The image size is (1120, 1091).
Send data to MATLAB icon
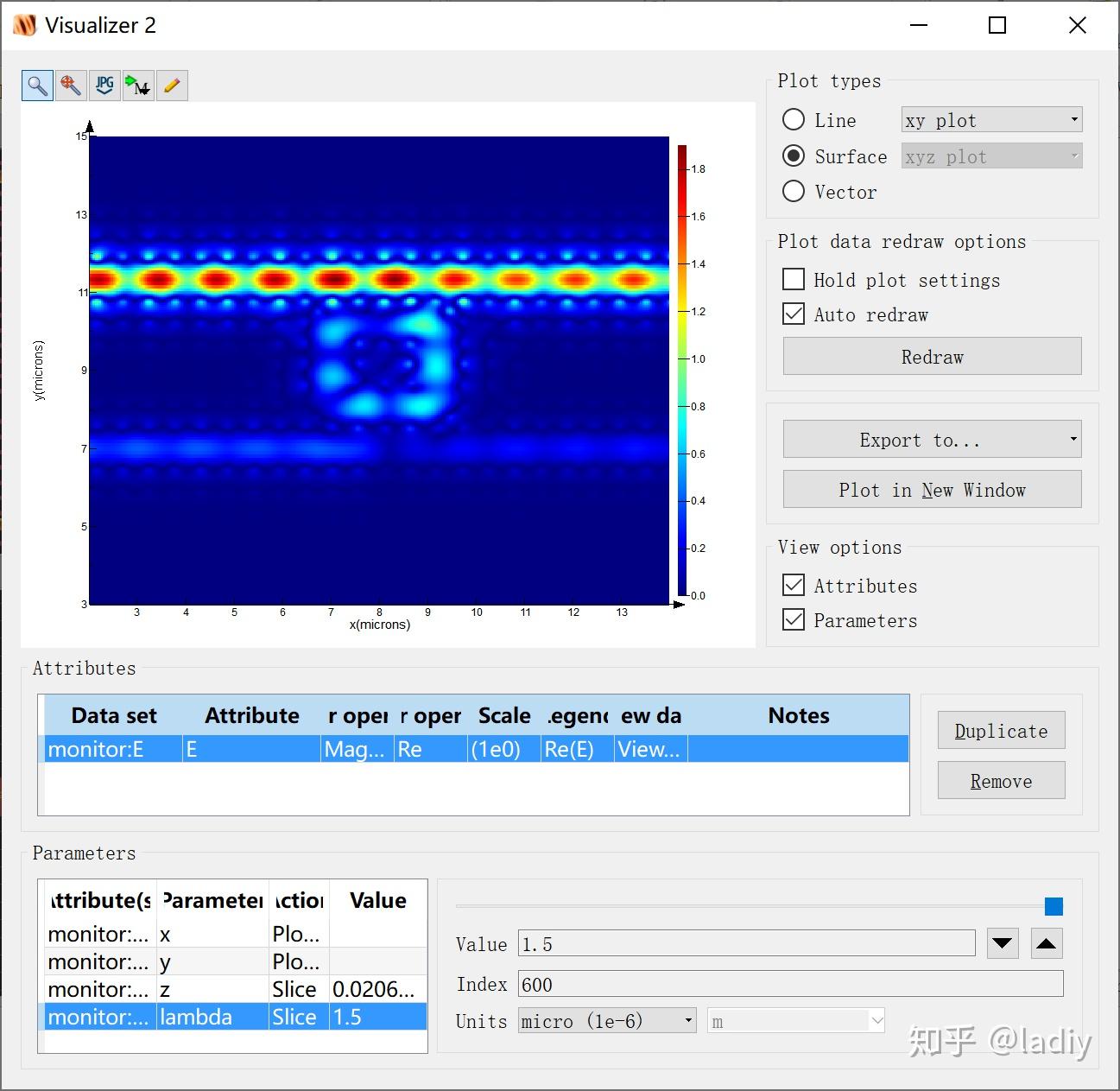click(x=138, y=86)
